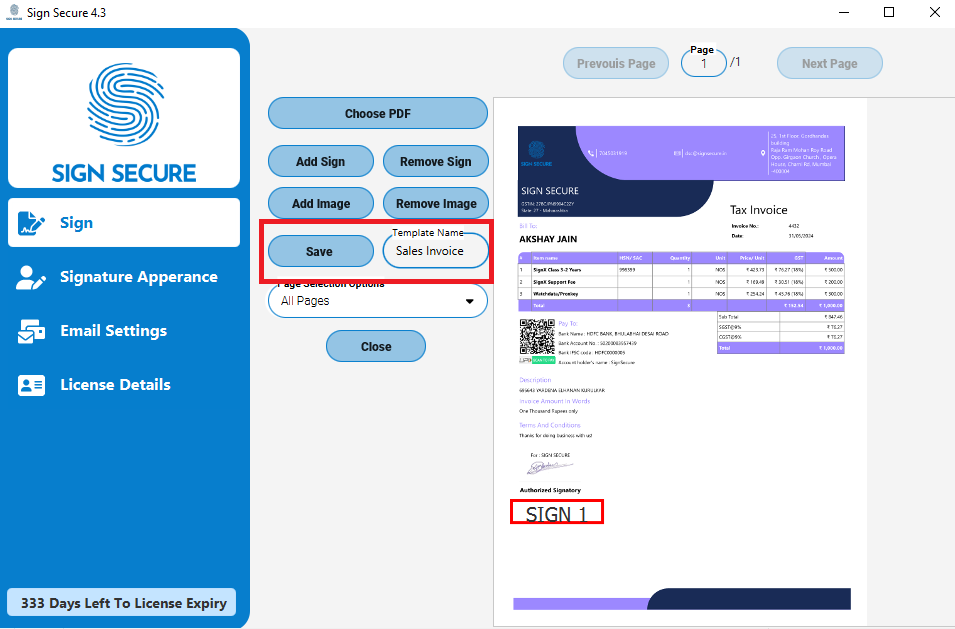This screenshot has width=955, height=629.
Task: Go to Prevouis Page
Action: coord(616,63)
